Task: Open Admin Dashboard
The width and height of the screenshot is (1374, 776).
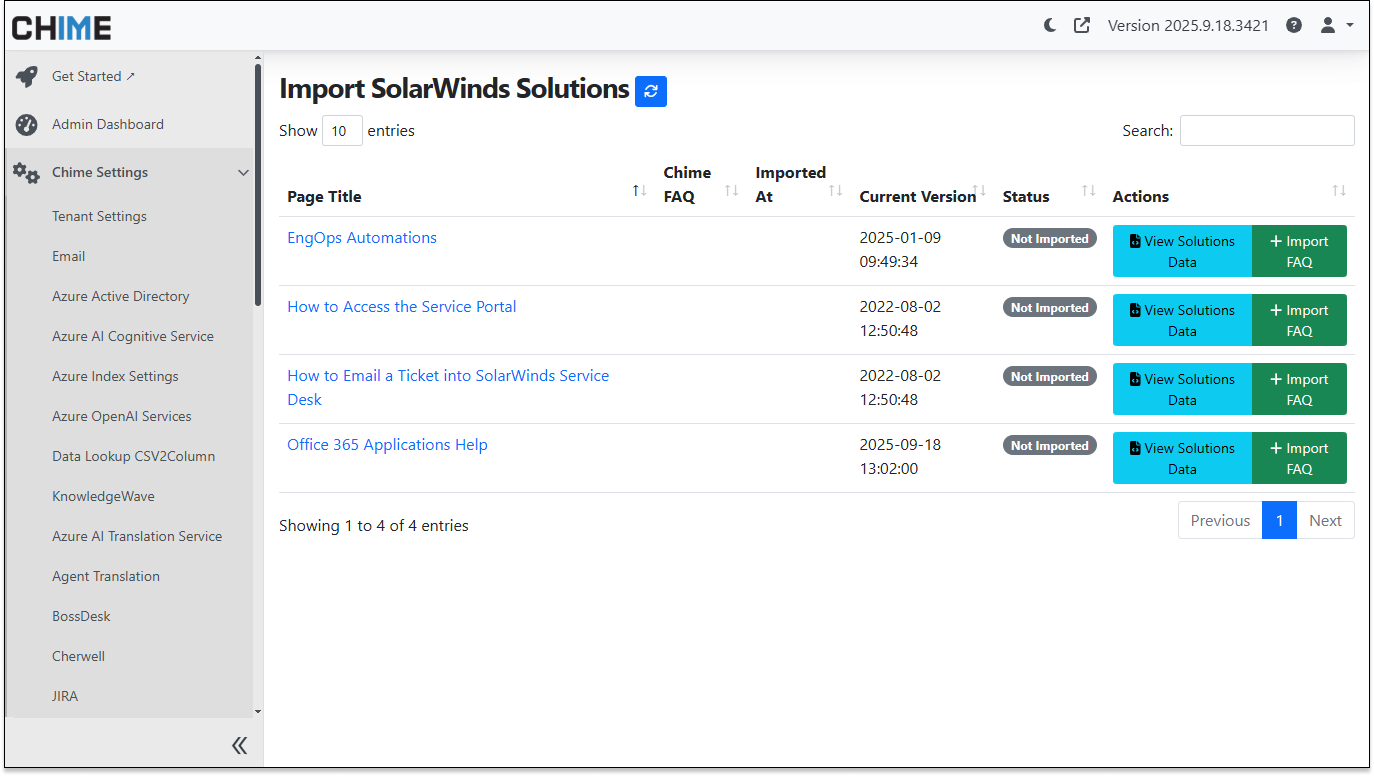Action: 108,125
